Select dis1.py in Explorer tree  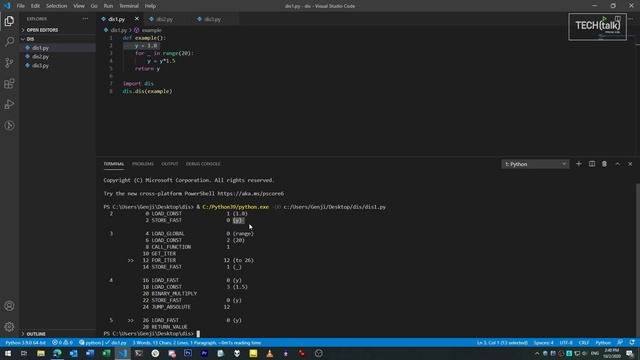(58, 48)
